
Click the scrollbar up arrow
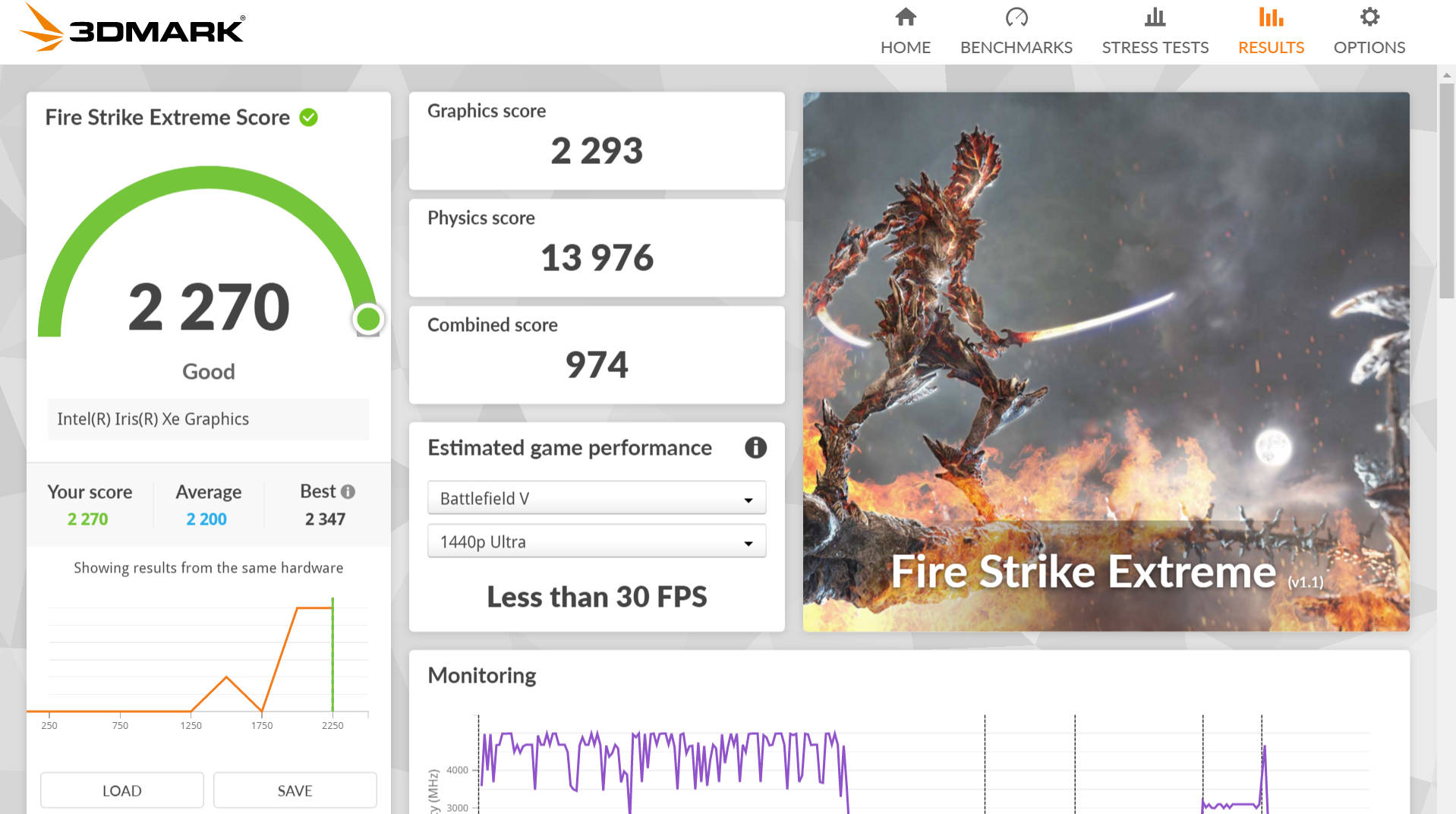[x=1446, y=74]
